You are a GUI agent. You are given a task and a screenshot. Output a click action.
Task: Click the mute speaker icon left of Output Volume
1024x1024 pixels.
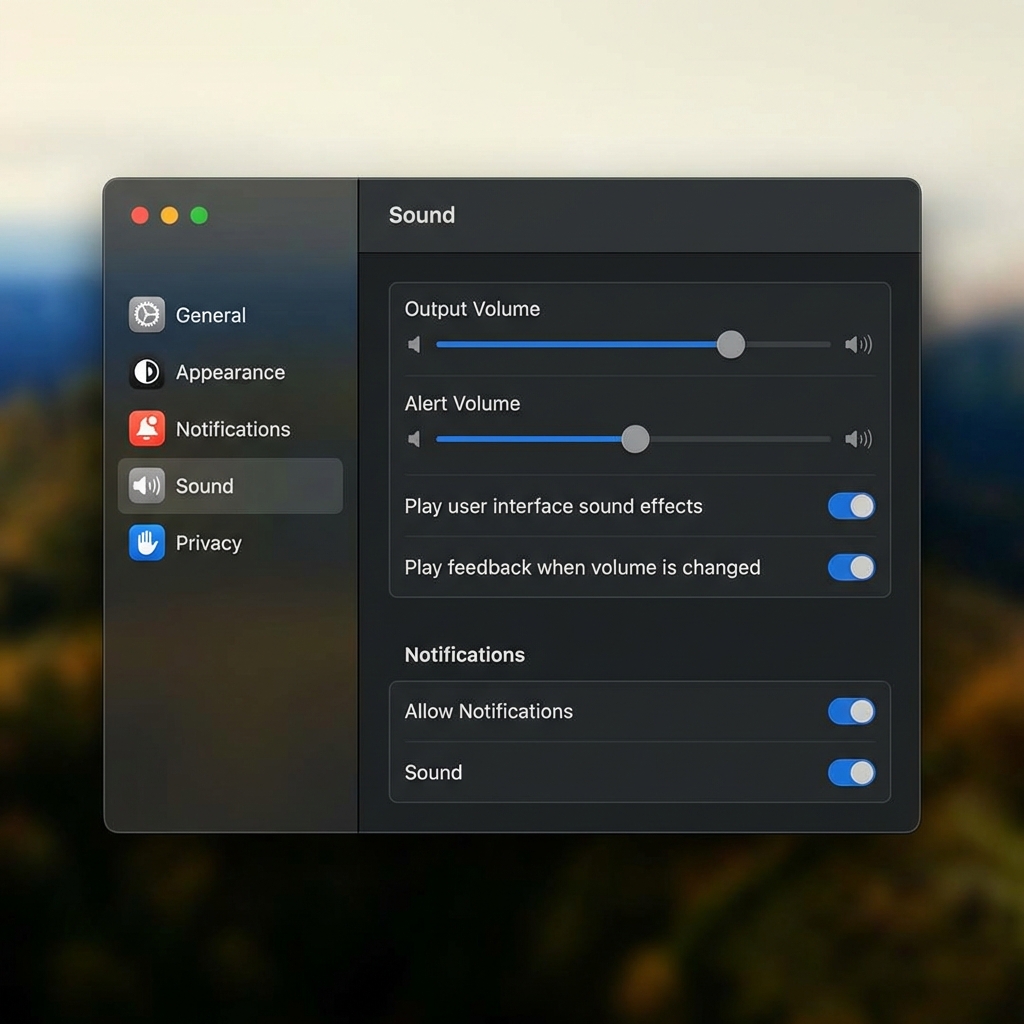[414, 344]
